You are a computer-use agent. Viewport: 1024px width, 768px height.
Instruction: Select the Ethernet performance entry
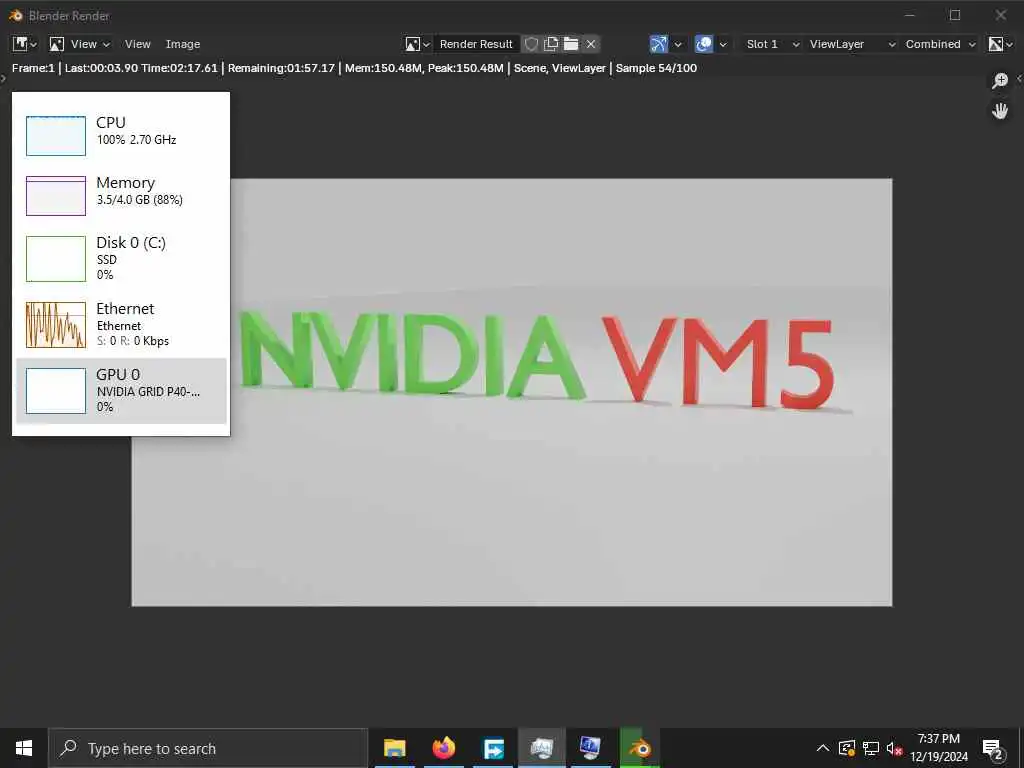pos(121,324)
